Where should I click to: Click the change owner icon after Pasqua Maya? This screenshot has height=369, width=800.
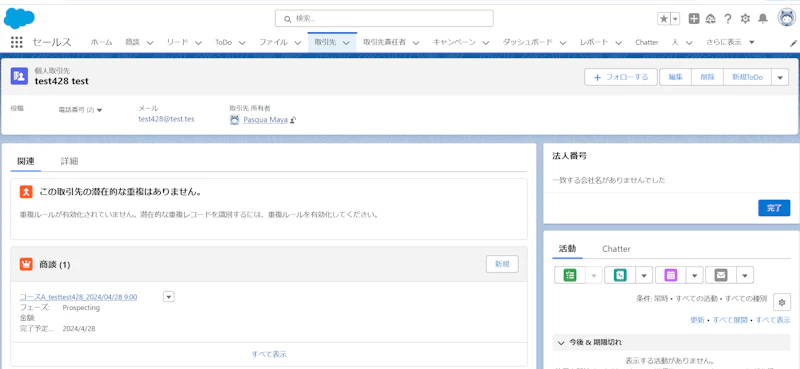pyautogui.click(x=293, y=121)
